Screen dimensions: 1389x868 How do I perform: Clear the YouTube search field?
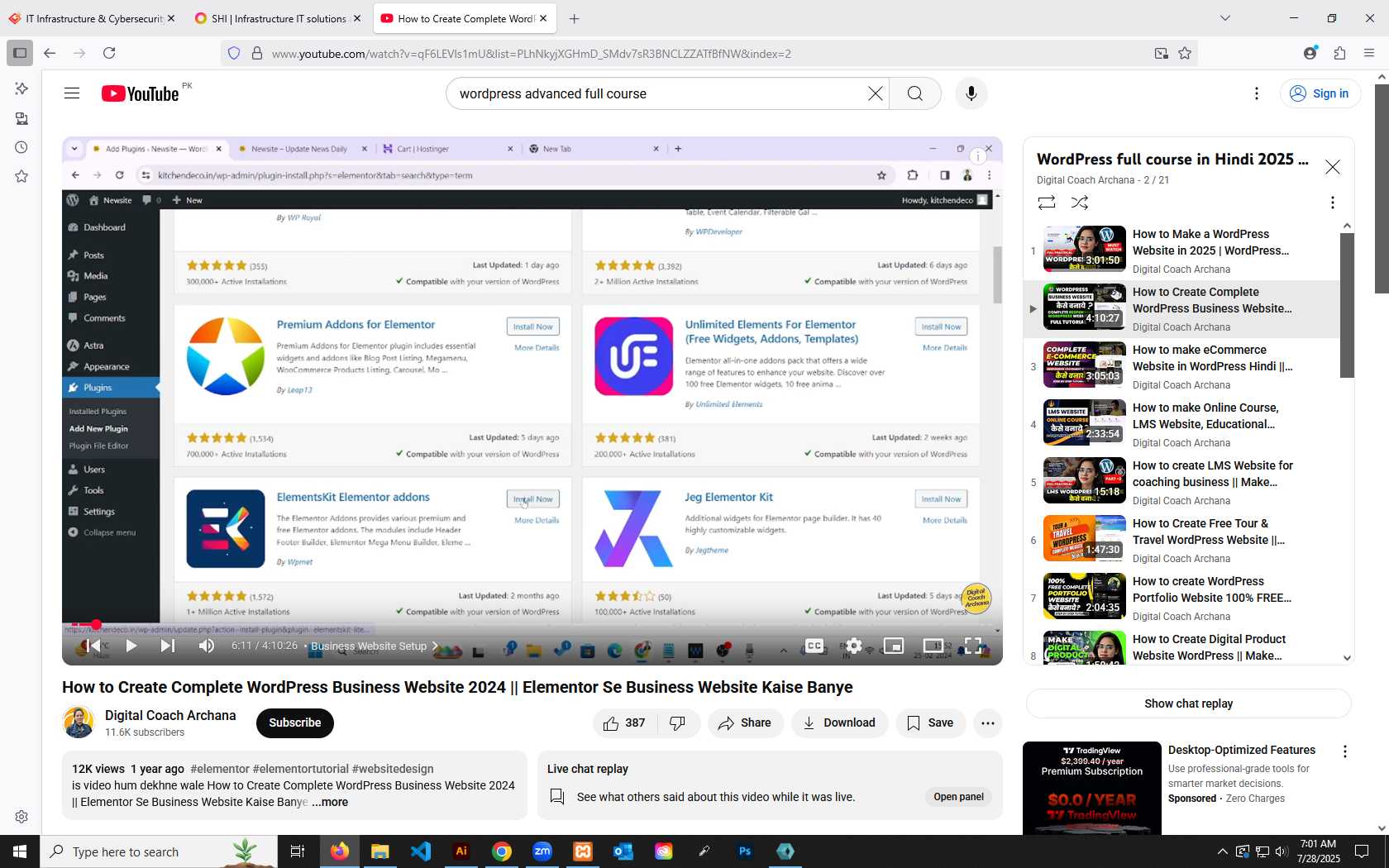[x=876, y=93]
